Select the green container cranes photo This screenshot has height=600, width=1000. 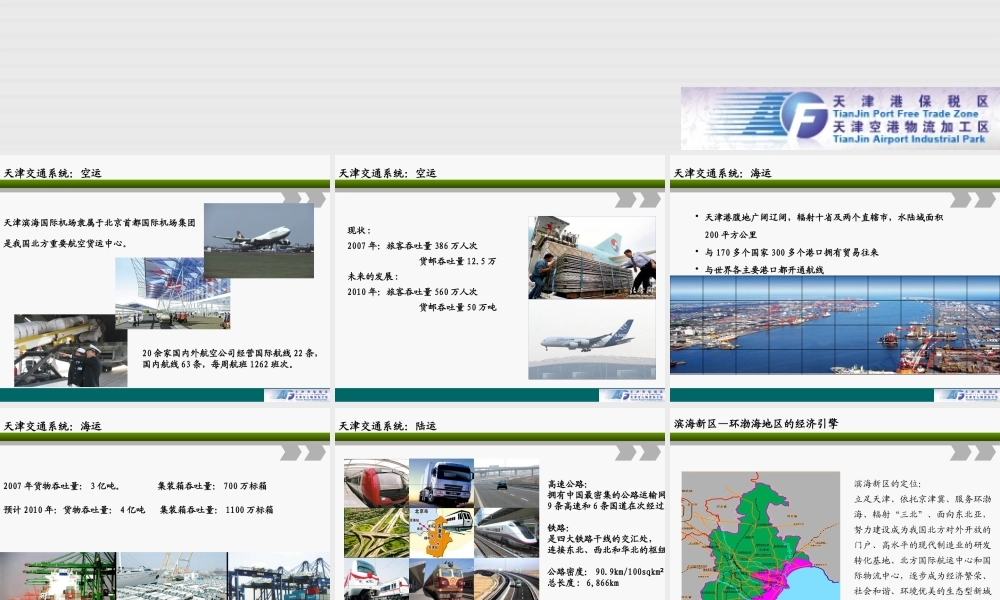pyautogui.click(x=58, y=576)
